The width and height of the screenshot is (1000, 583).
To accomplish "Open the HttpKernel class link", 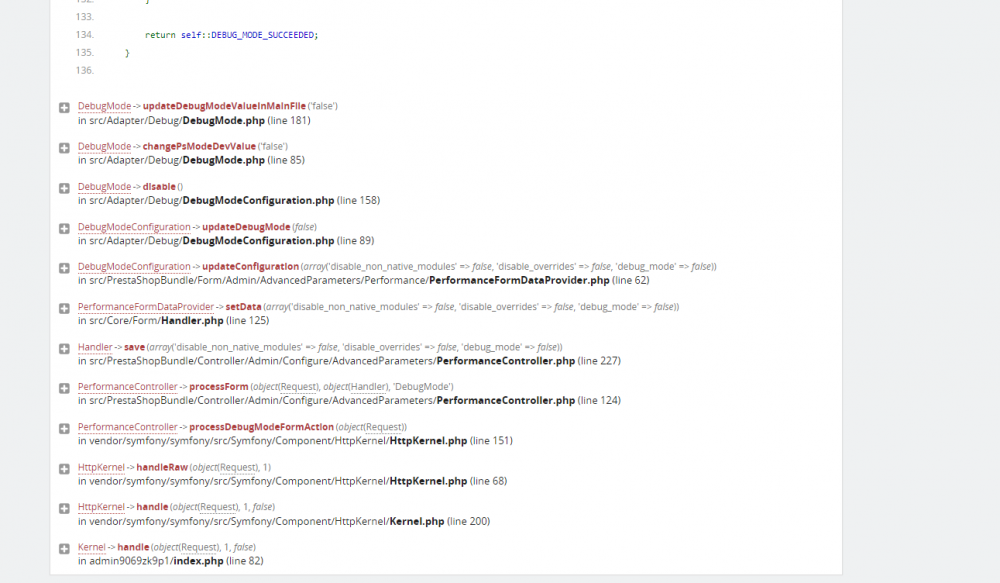I will (100, 467).
